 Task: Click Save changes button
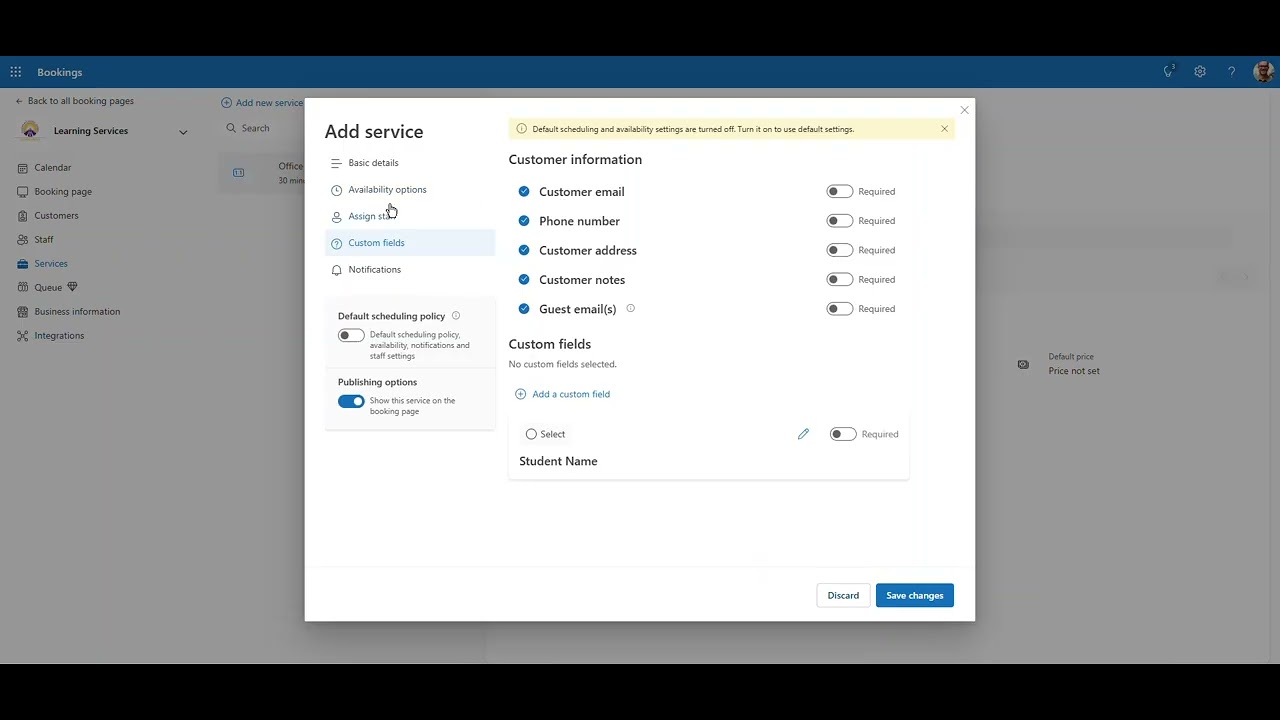click(x=915, y=596)
